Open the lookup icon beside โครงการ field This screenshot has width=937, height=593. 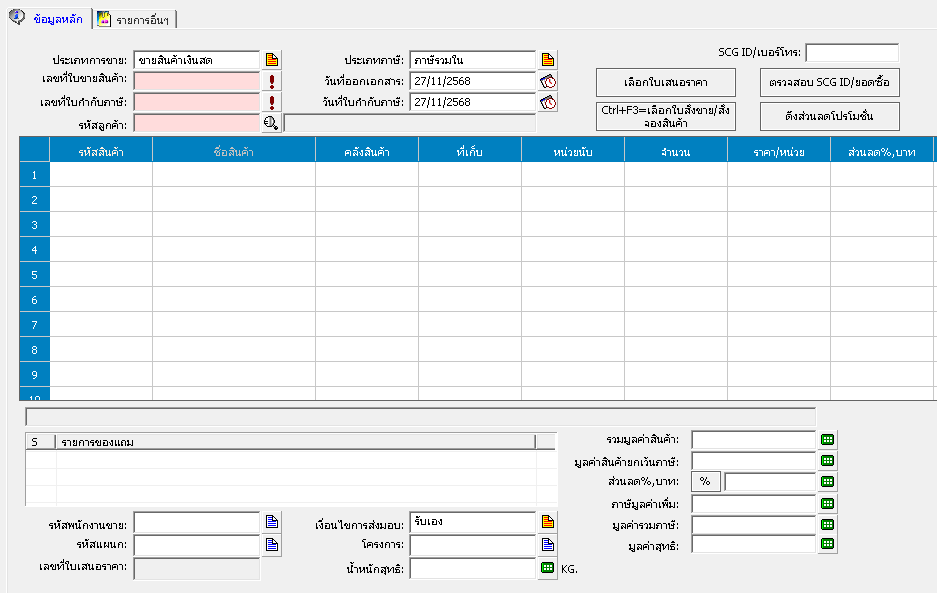pyautogui.click(x=547, y=545)
